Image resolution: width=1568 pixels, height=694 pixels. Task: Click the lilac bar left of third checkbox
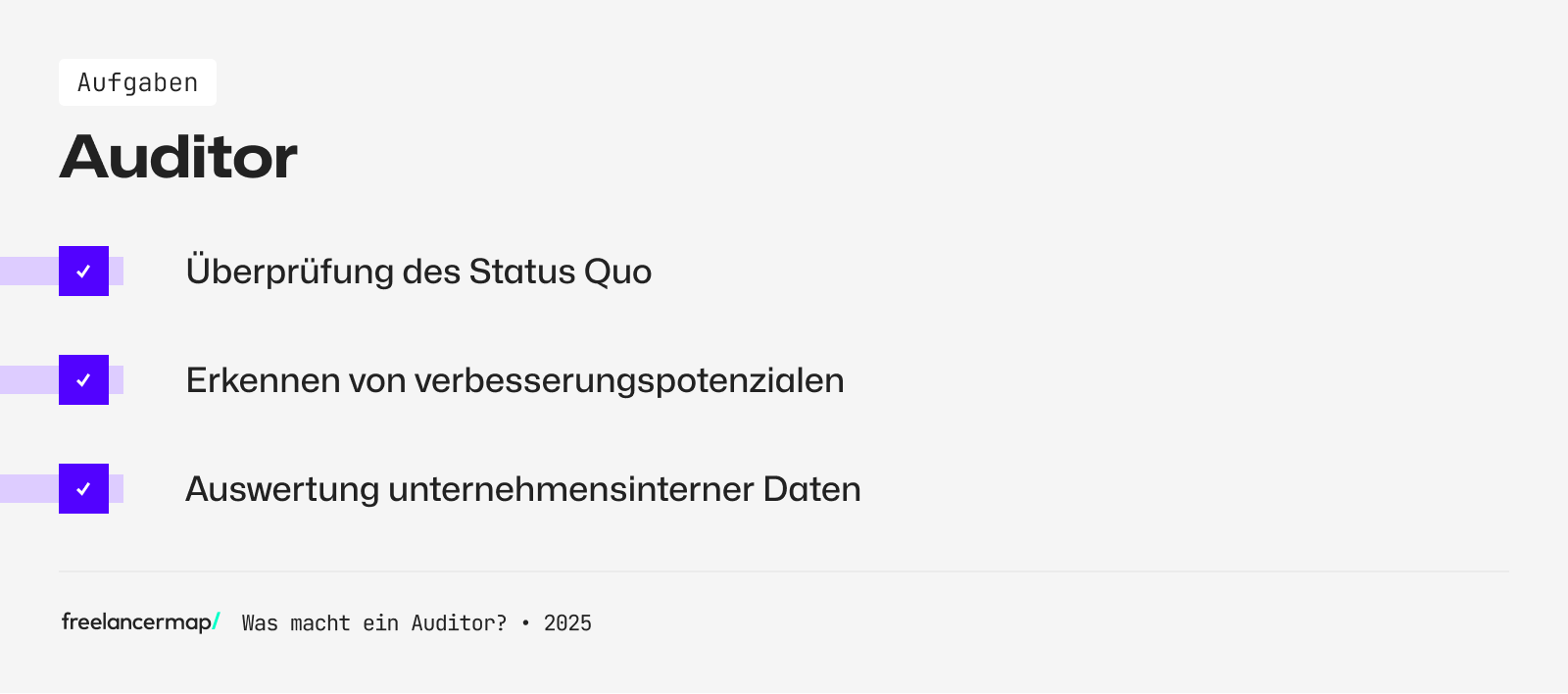(x=28, y=489)
